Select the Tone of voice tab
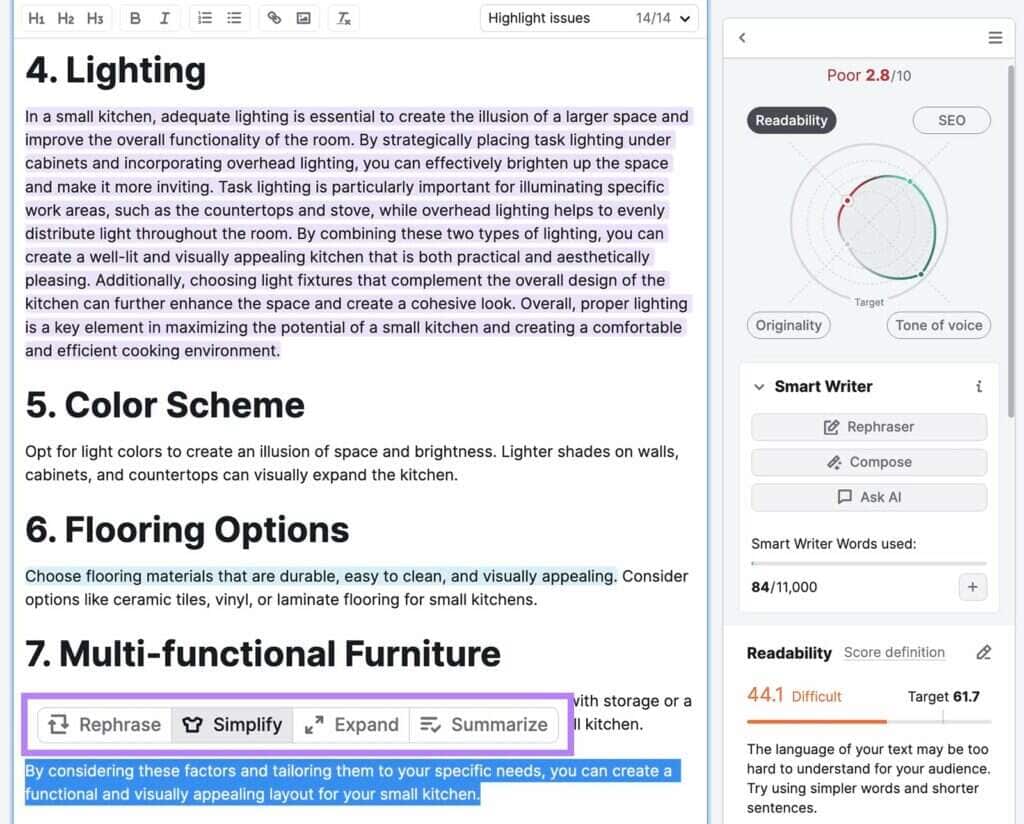1024x824 pixels. (938, 325)
